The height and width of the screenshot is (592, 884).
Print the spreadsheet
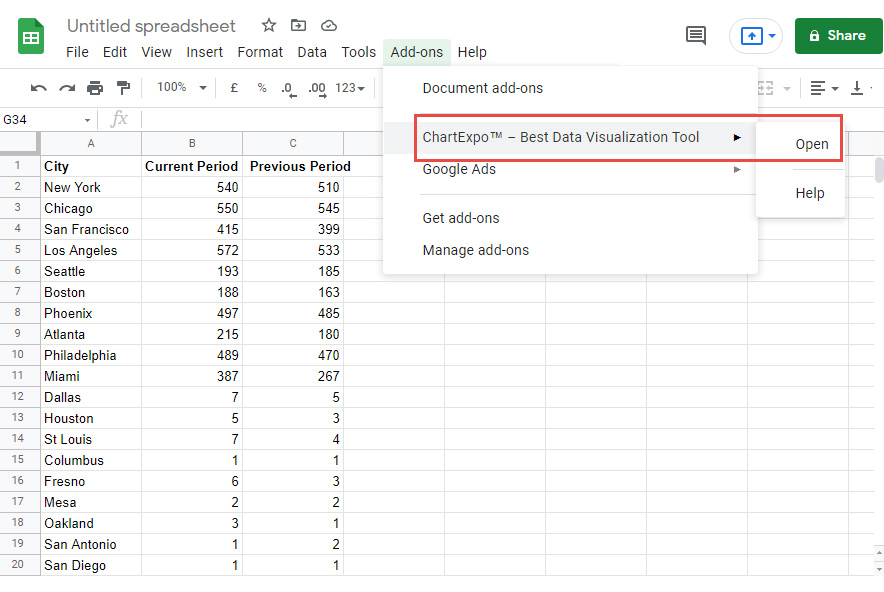pos(95,88)
